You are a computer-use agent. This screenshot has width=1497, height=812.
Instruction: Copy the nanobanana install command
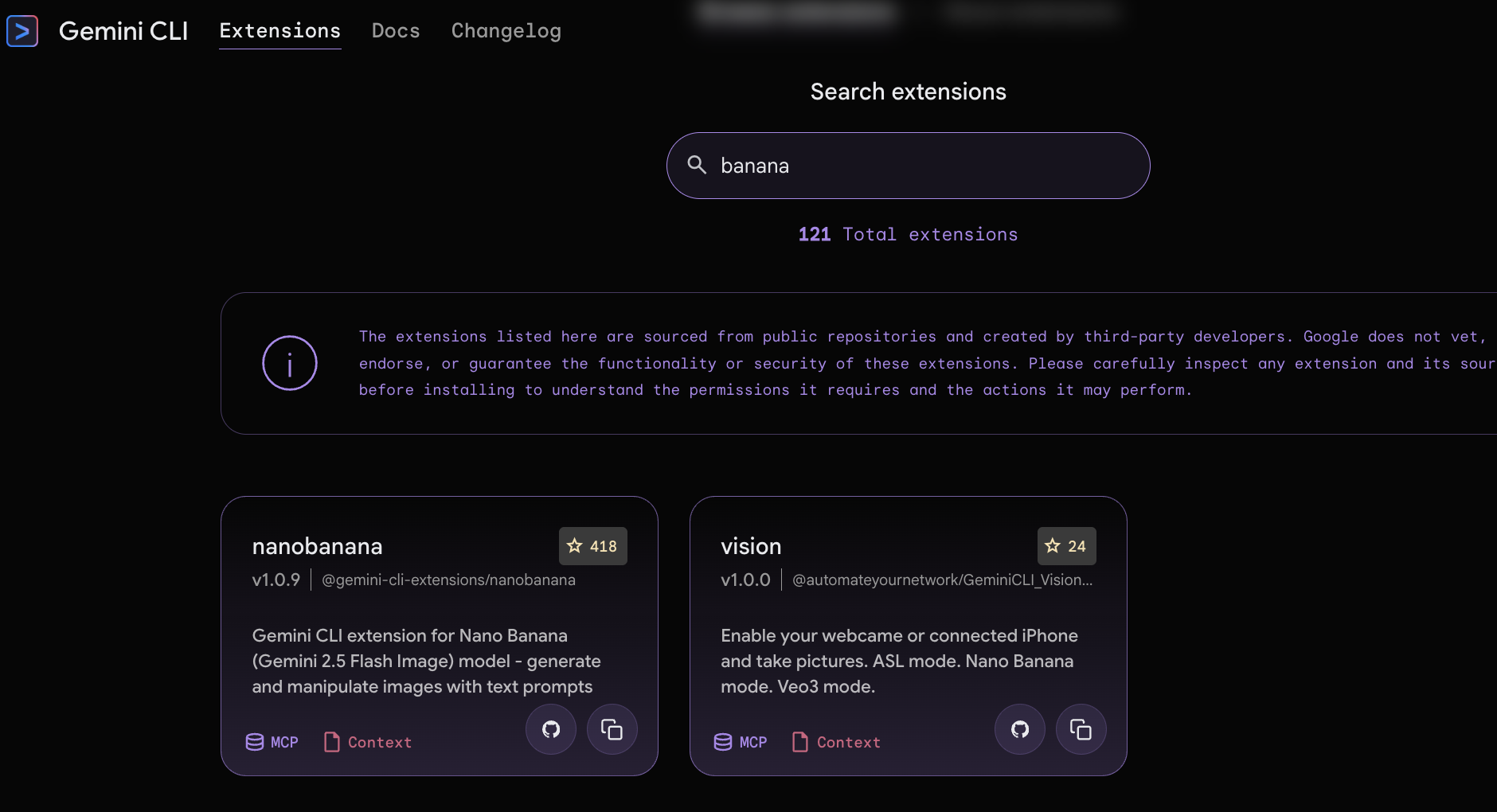612,729
